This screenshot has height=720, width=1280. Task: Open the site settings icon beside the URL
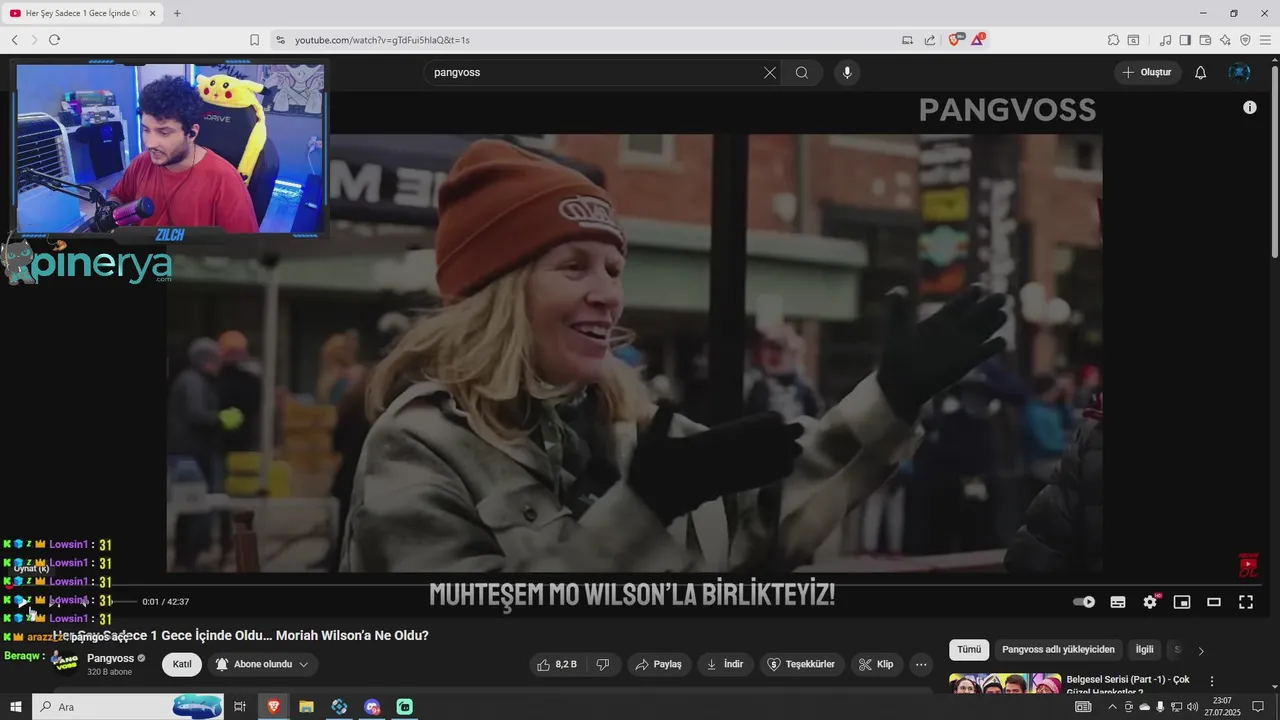280,40
